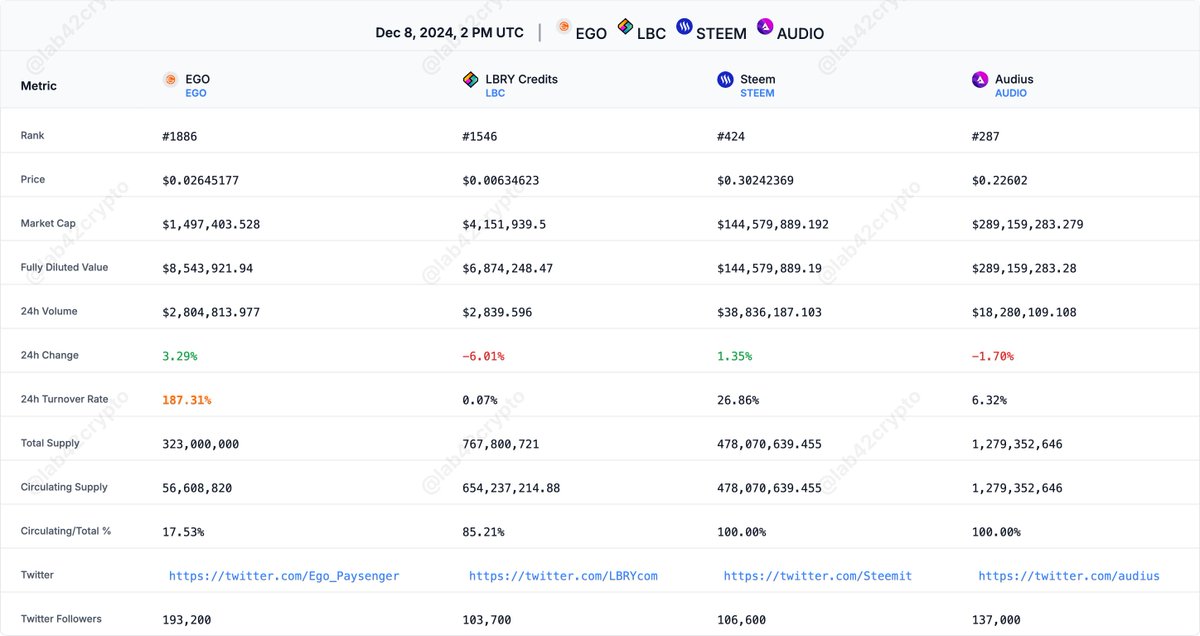
Task: Click Steem market cap $144,579,889.192
Action: click(x=773, y=224)
